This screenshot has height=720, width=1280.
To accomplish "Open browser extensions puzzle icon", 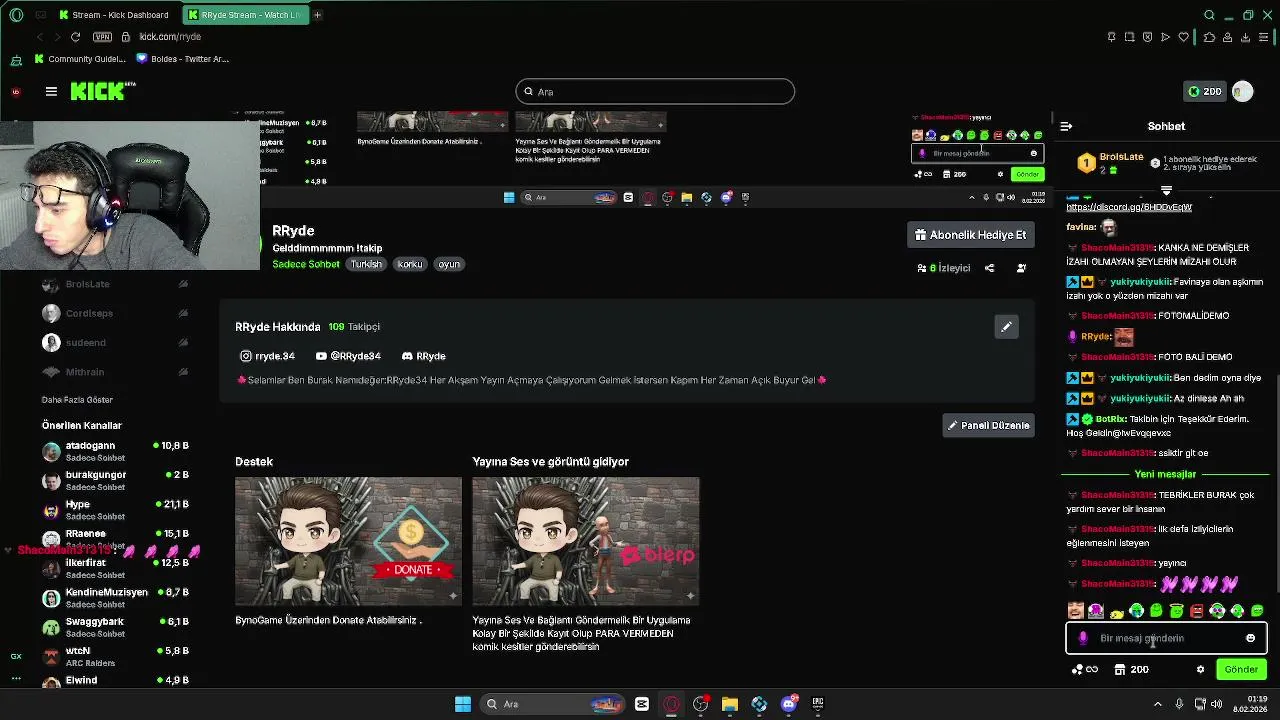I will click(x=1209, y=37).
